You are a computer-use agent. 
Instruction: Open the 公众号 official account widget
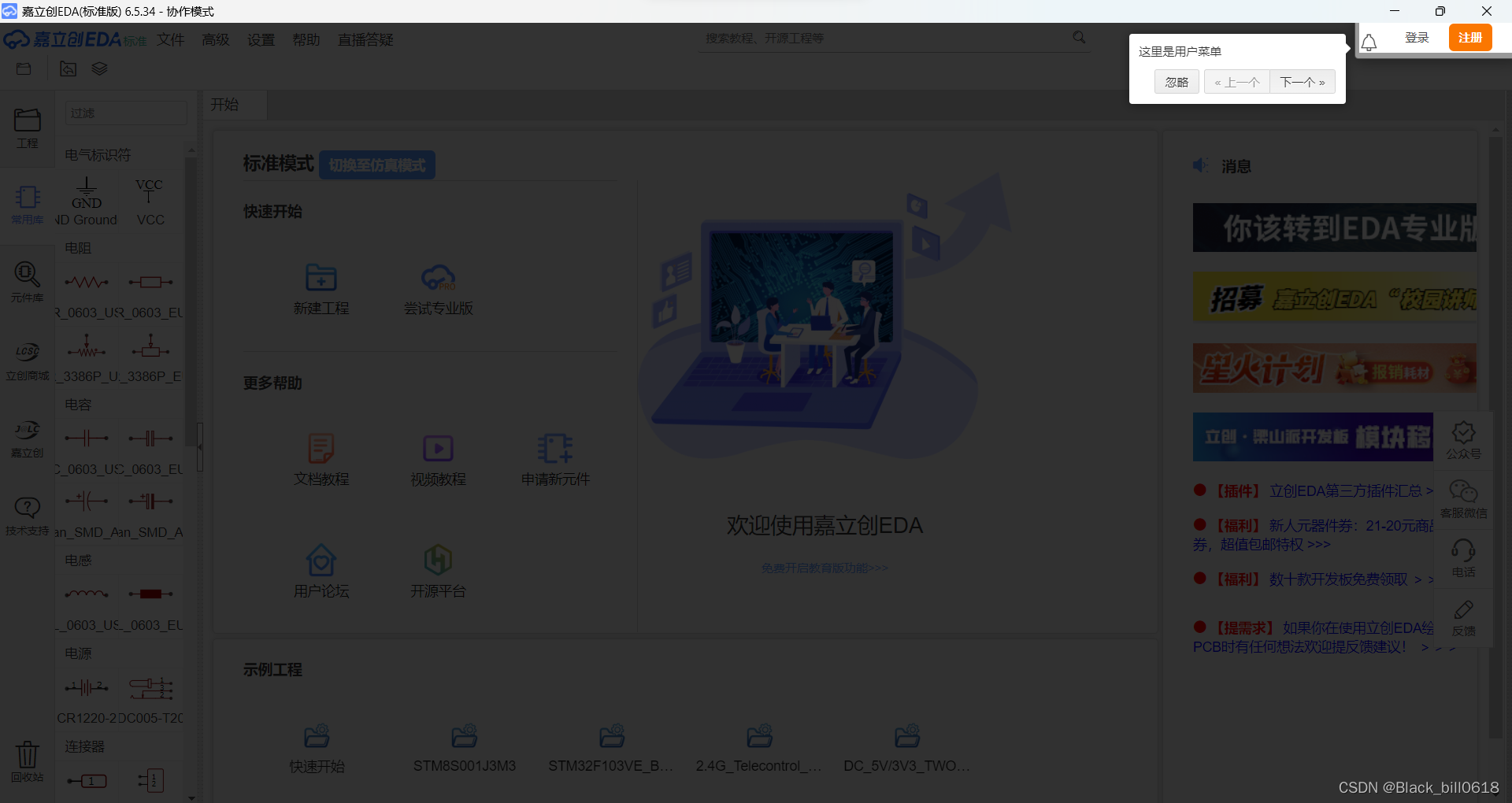1463,440
